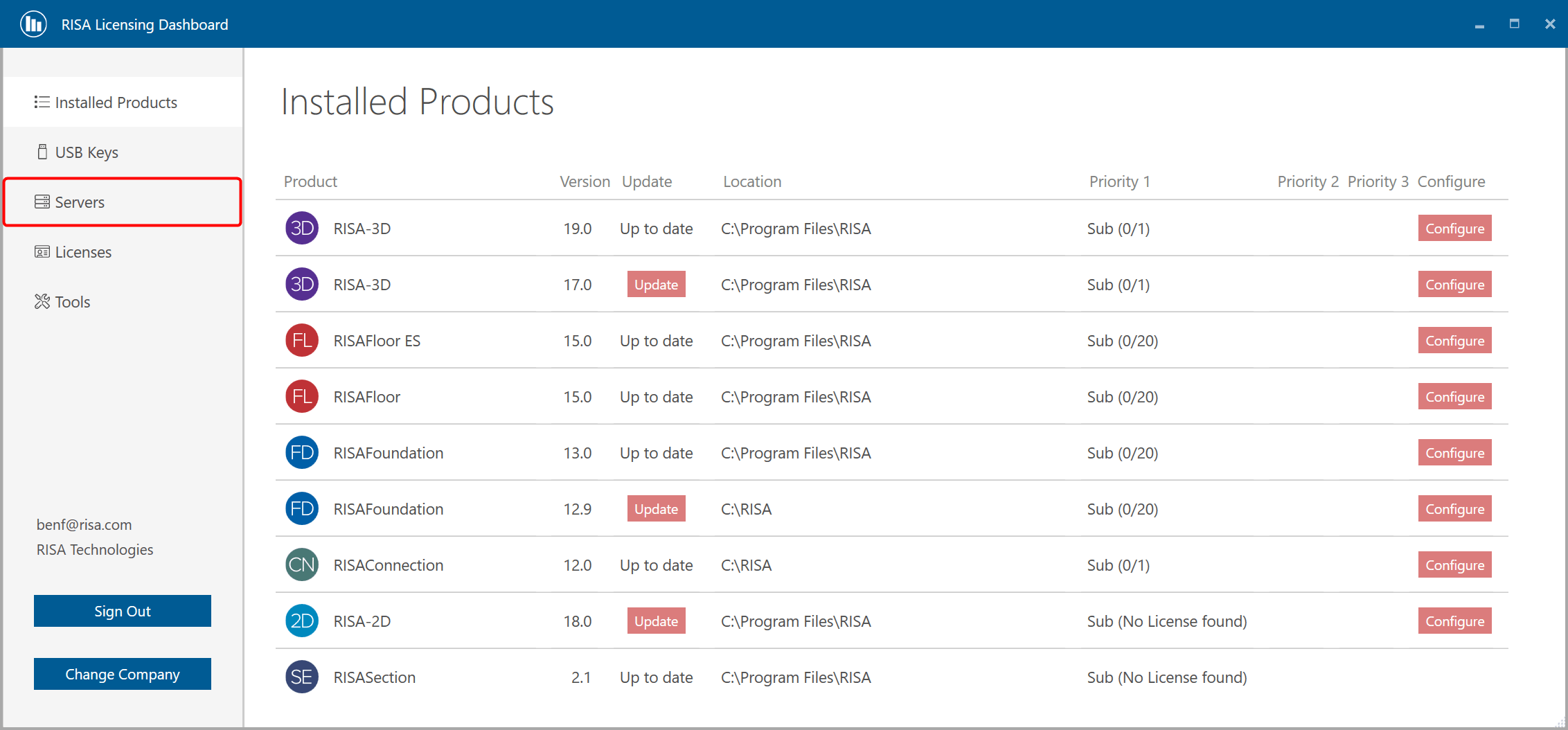Image resolution: width=1568 pixels, height=730 pixels.
Task: Click the RISA logo icon in title bar
Action: pos(33,24)
